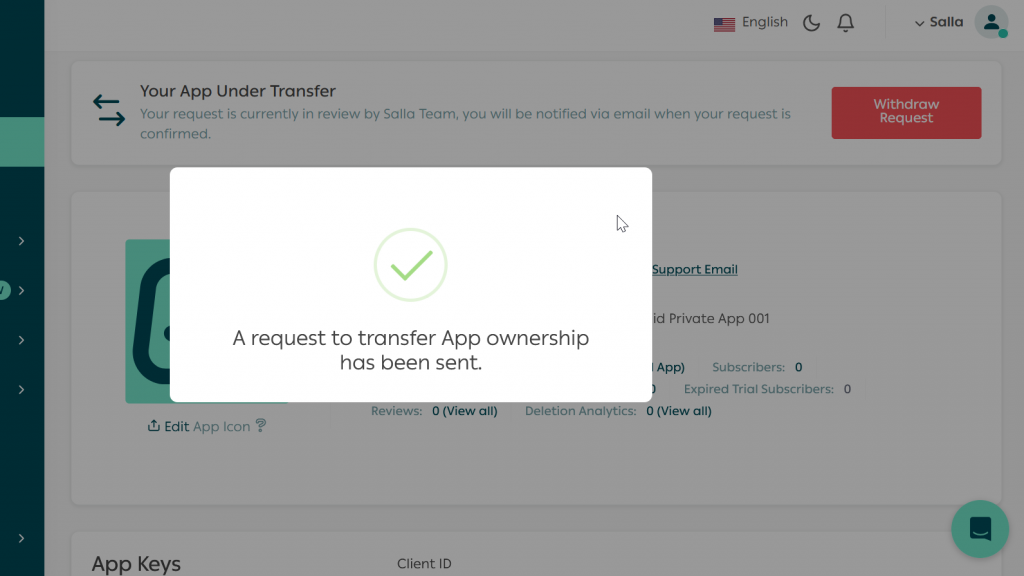Select the highlighted sidebar menu item

(x=22, y=141)
